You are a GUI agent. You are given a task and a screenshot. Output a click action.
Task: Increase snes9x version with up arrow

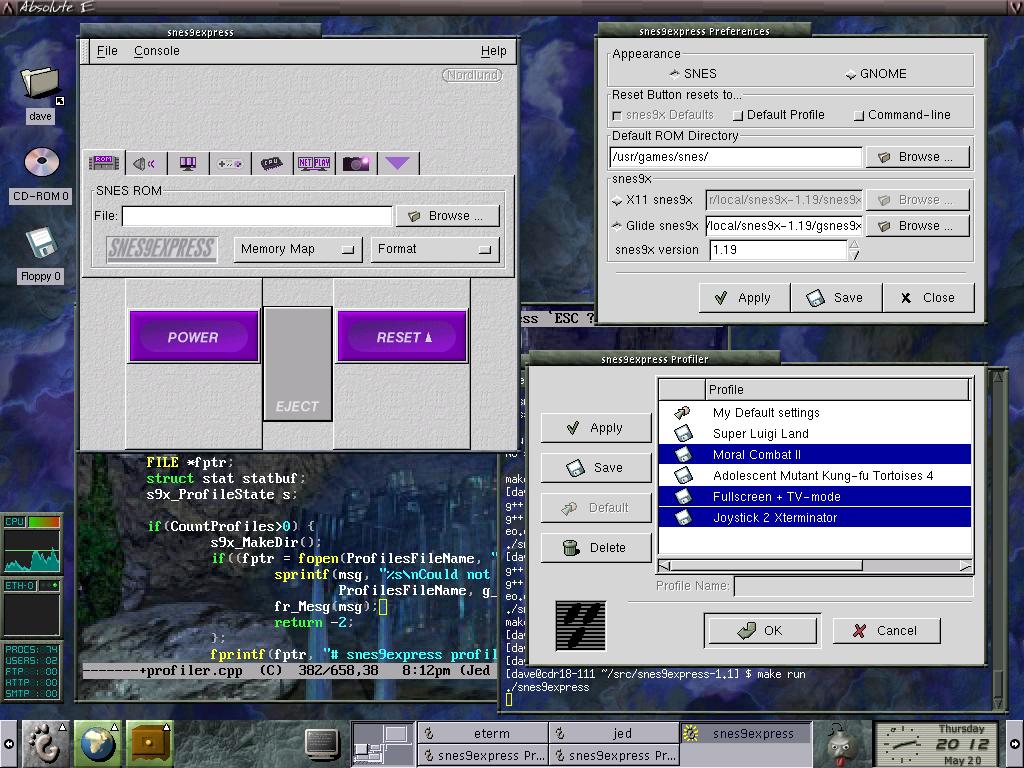tap(854, 244)
